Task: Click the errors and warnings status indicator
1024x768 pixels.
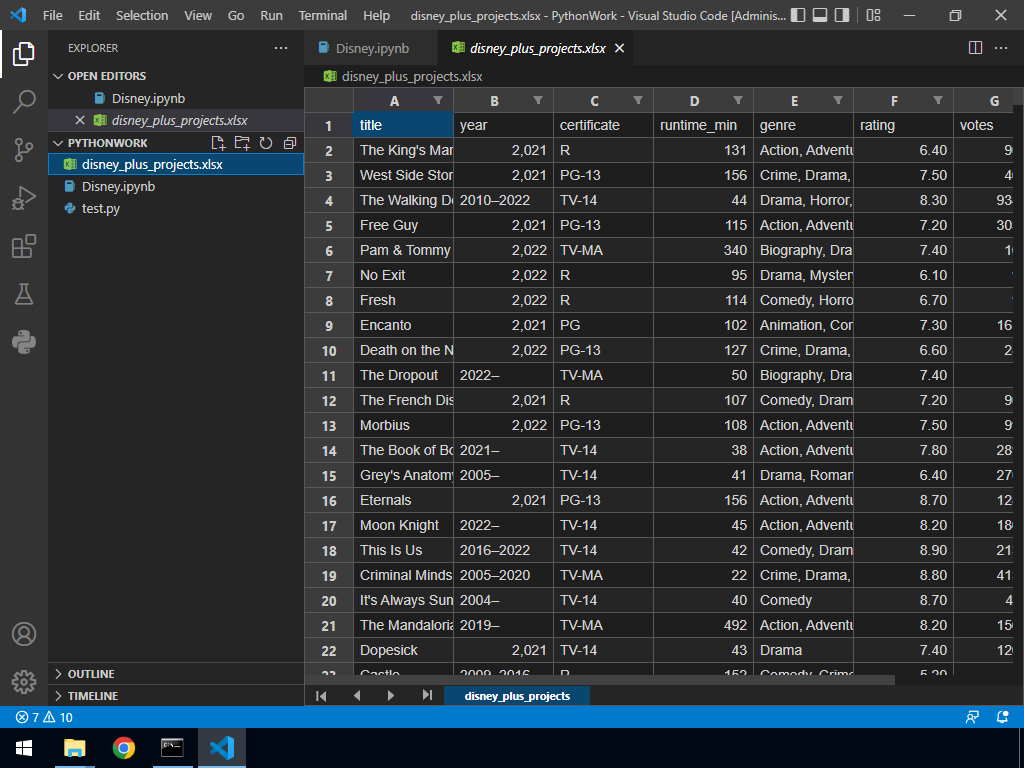Action: click(x=44, y=717)
